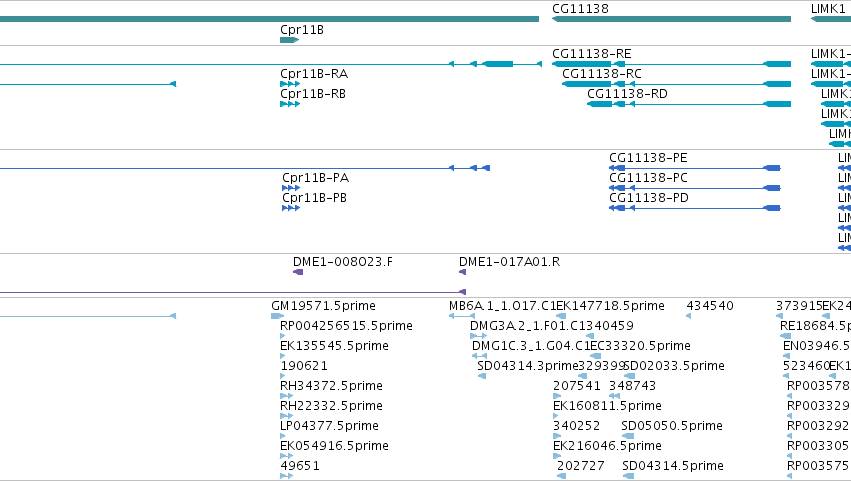The width and height of the screenshot is (851, 481).
Task: Click the 49651 EST label
Action: pyautogui.click(x=300, y=466)
